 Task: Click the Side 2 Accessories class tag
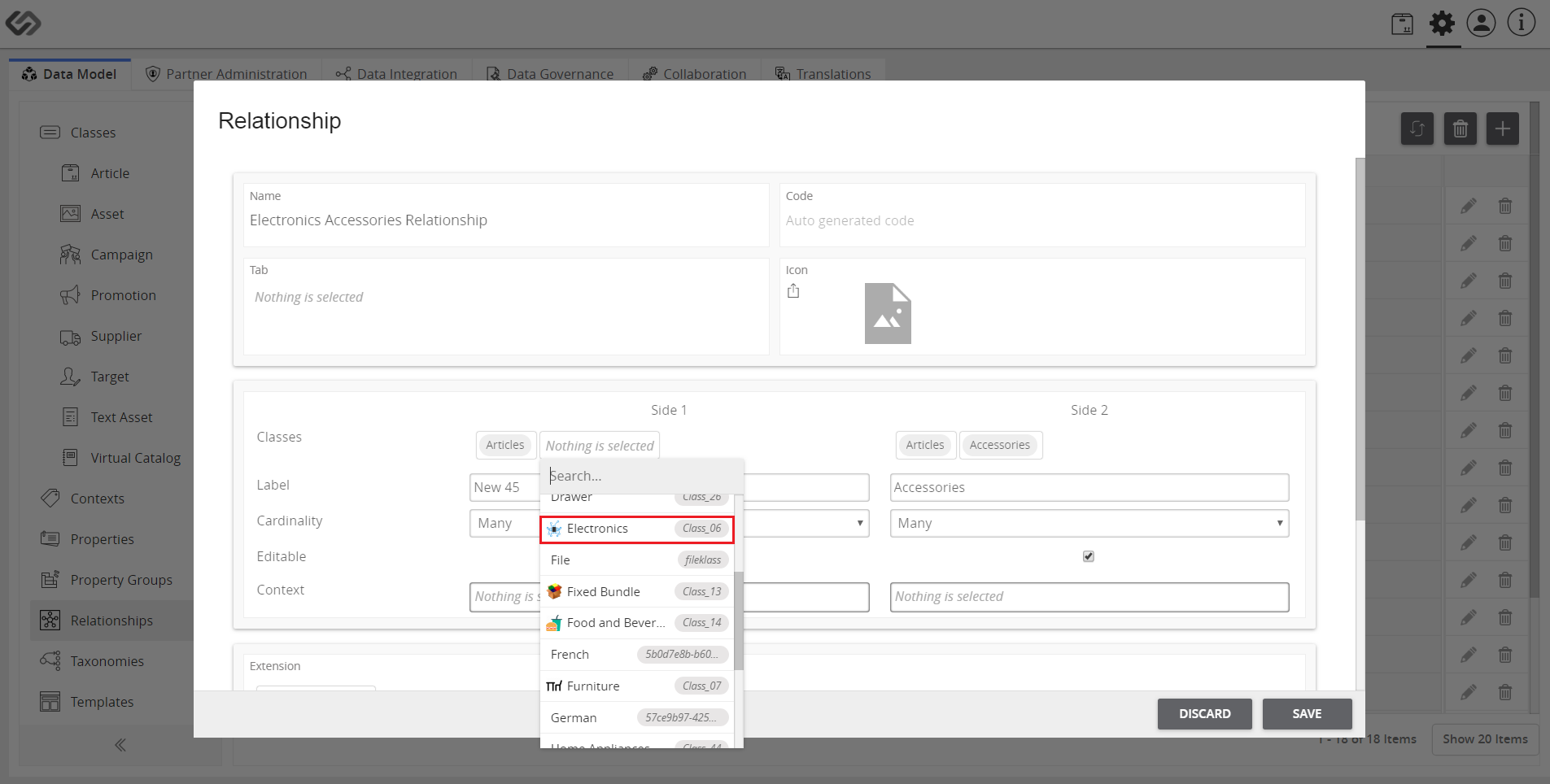(999, 445)
